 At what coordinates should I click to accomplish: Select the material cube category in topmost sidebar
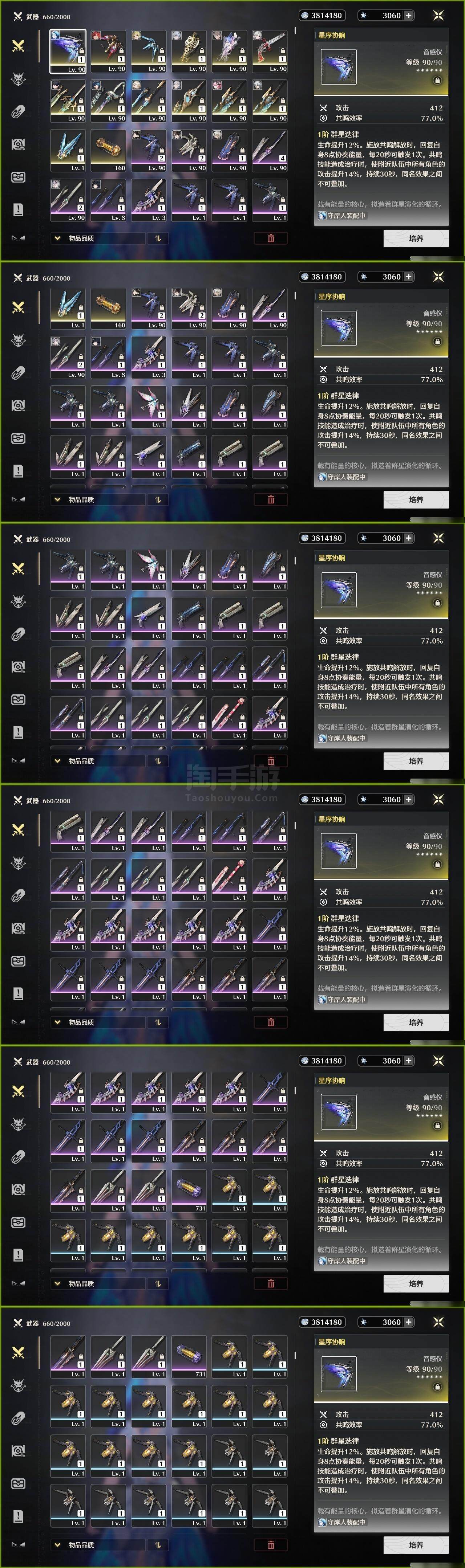pos(18,176)
